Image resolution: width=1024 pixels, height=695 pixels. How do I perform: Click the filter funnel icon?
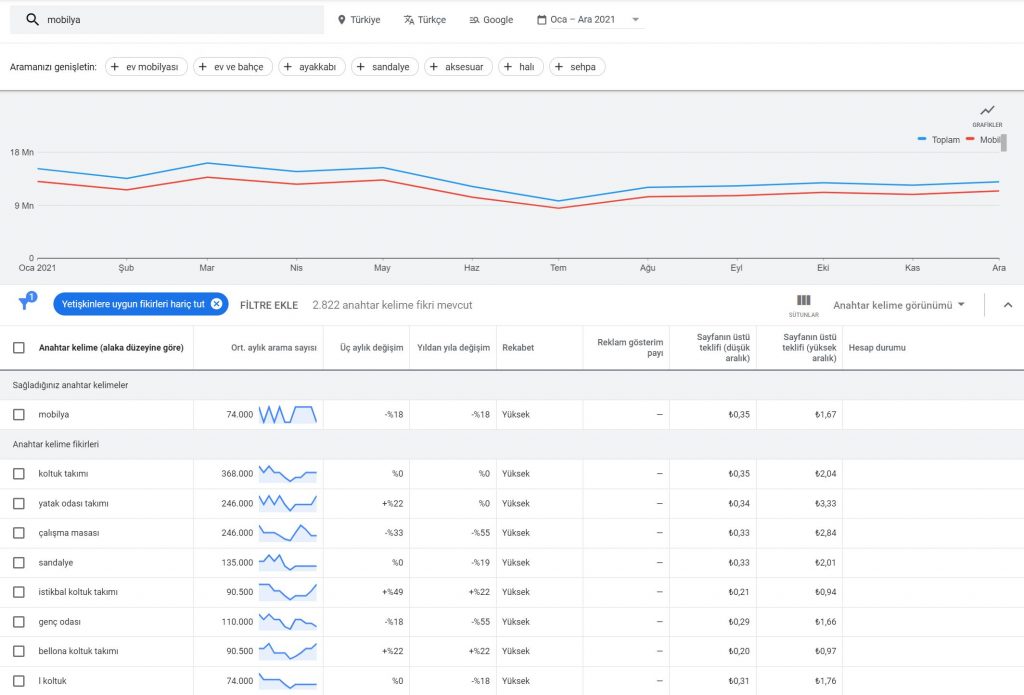(x=26, y=301)
